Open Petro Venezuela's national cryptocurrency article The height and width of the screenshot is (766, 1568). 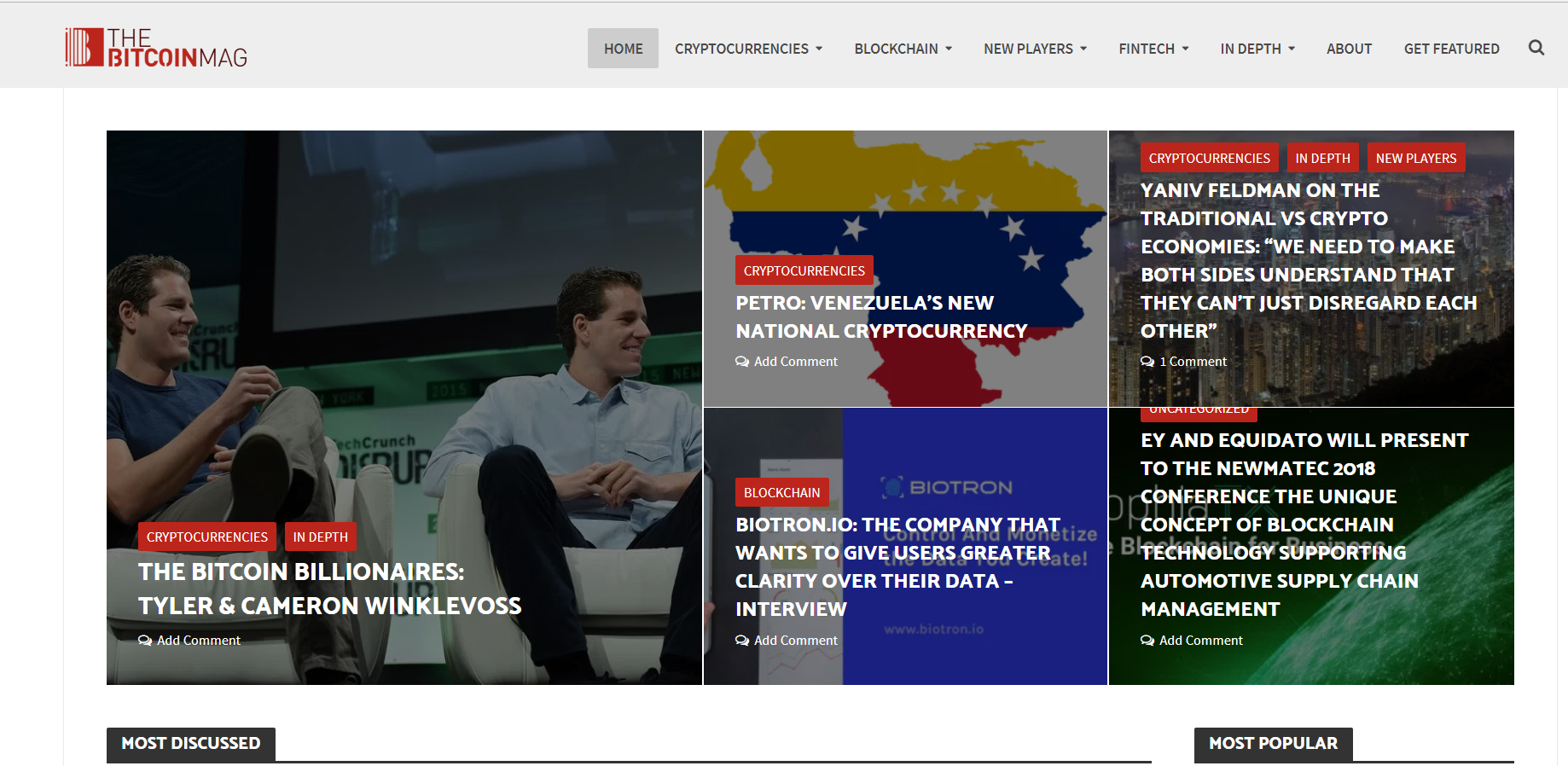(x=881, y=317)
